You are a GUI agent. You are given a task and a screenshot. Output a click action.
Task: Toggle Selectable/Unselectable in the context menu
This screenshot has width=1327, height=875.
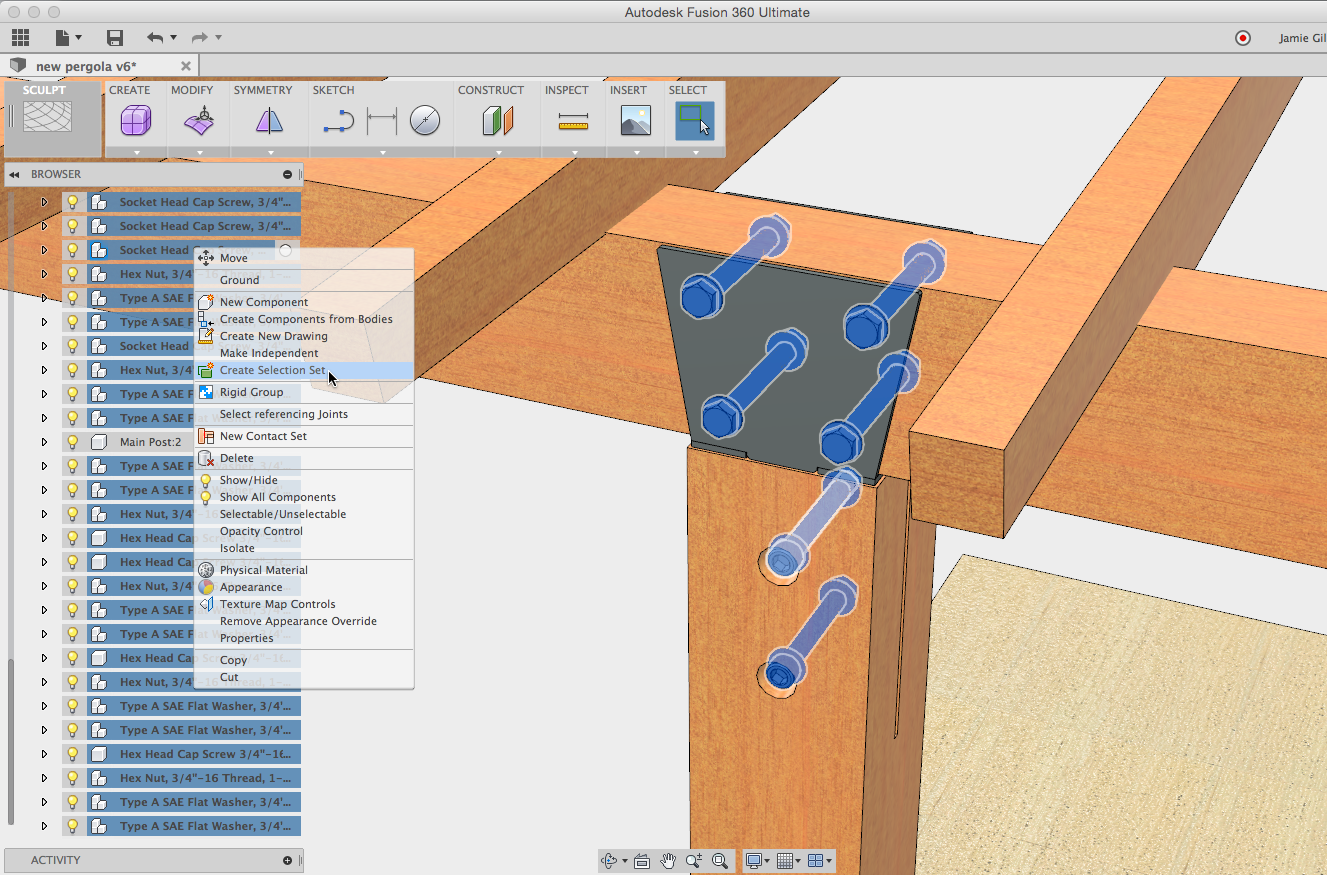tap(283, 514)
